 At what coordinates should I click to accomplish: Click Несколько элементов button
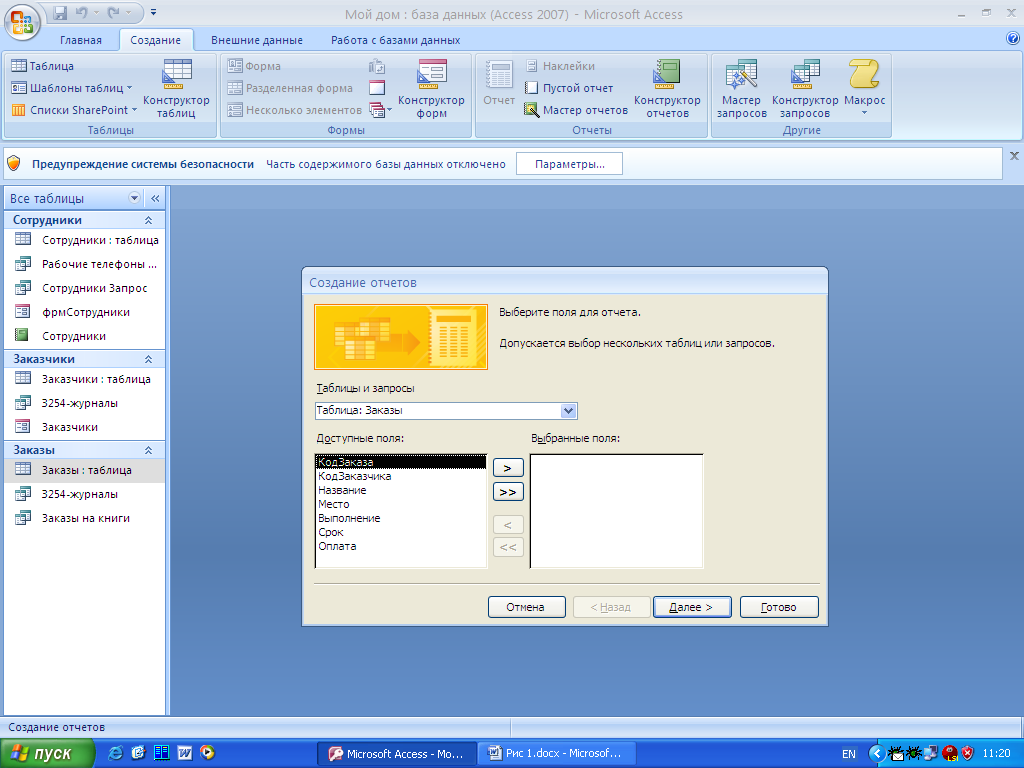(x=295, y=110)
